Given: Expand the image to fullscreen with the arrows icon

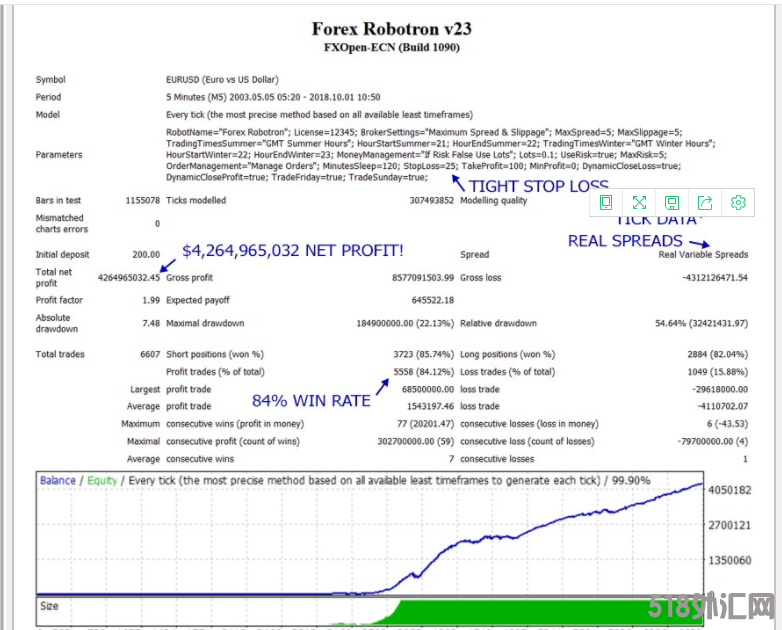Looking at the screenshot, I should pos(639,203).
